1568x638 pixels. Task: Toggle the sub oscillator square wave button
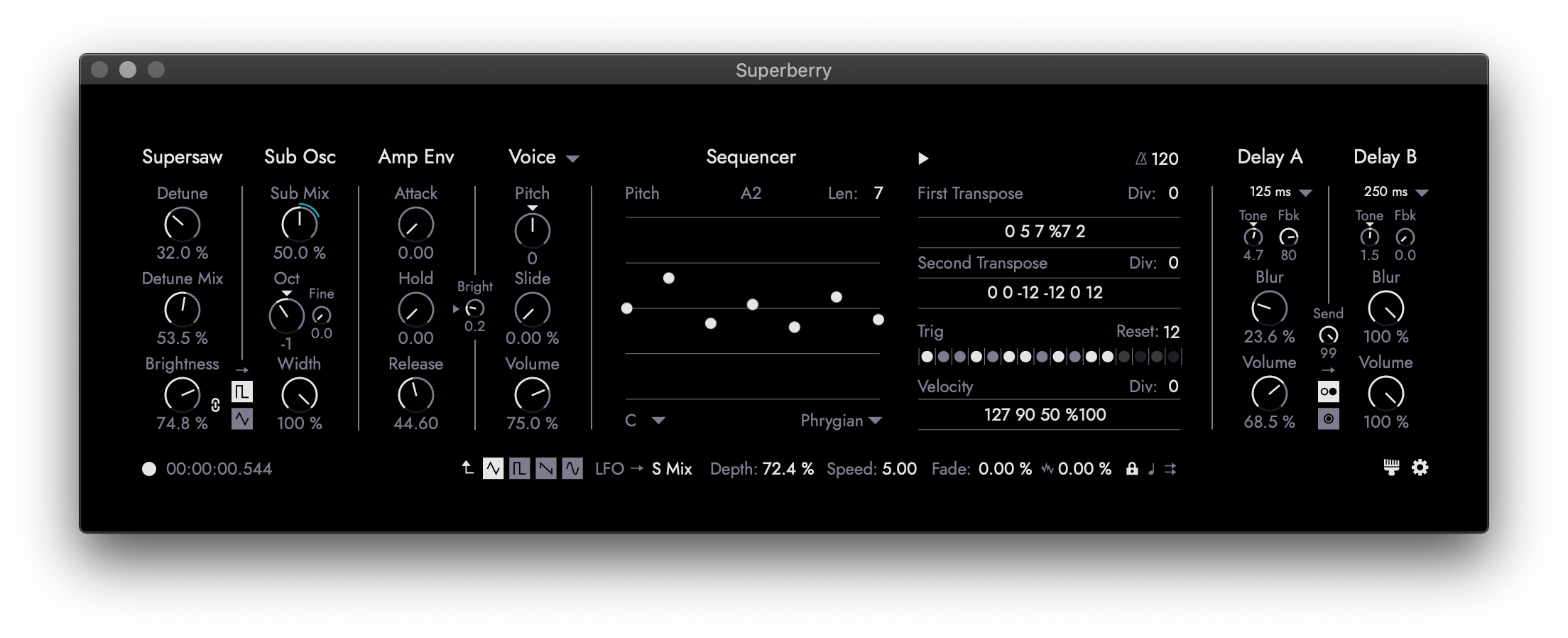pos(242,391)
